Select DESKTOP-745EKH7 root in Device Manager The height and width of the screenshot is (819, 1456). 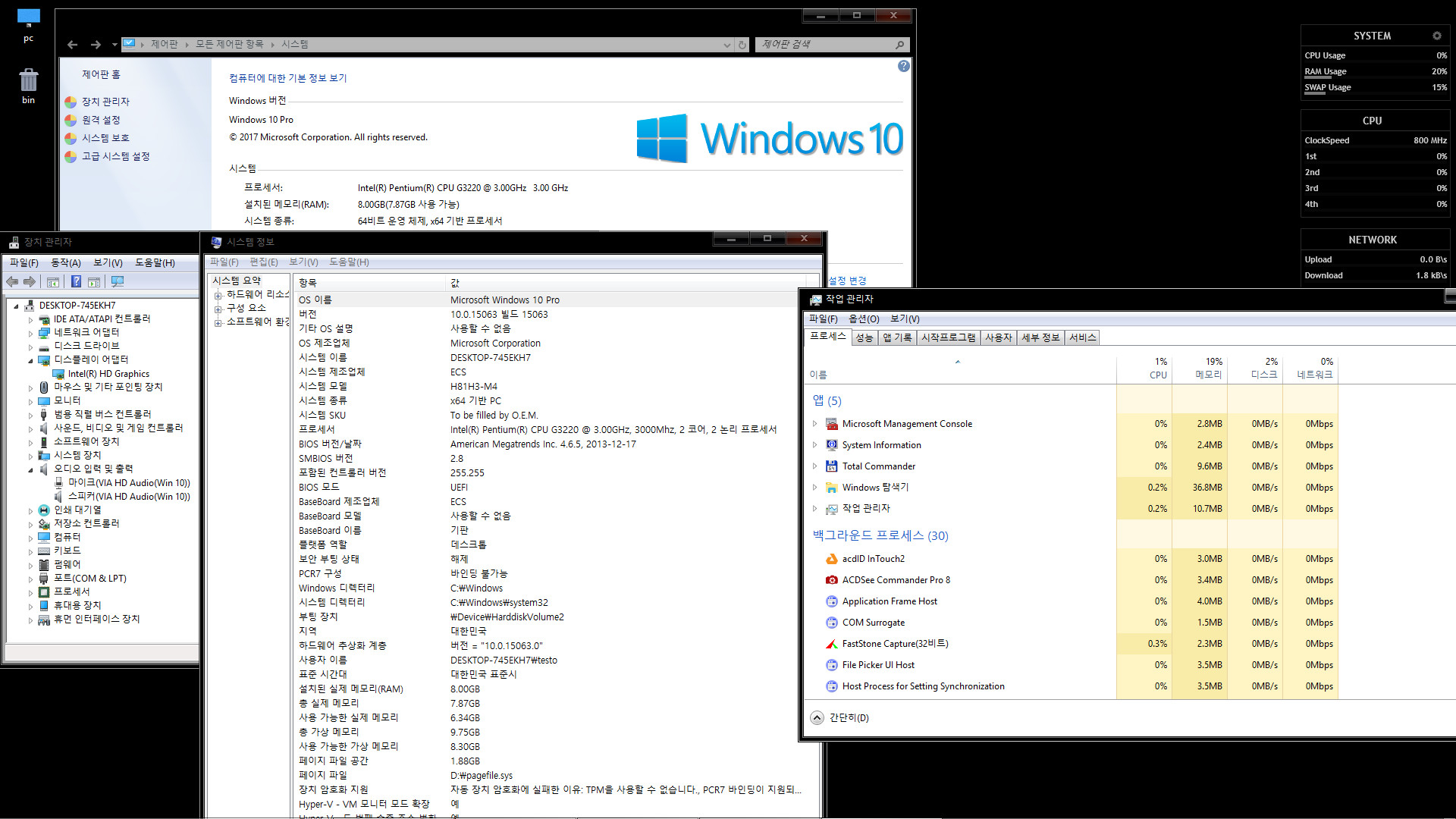click(x=77, y=306)
